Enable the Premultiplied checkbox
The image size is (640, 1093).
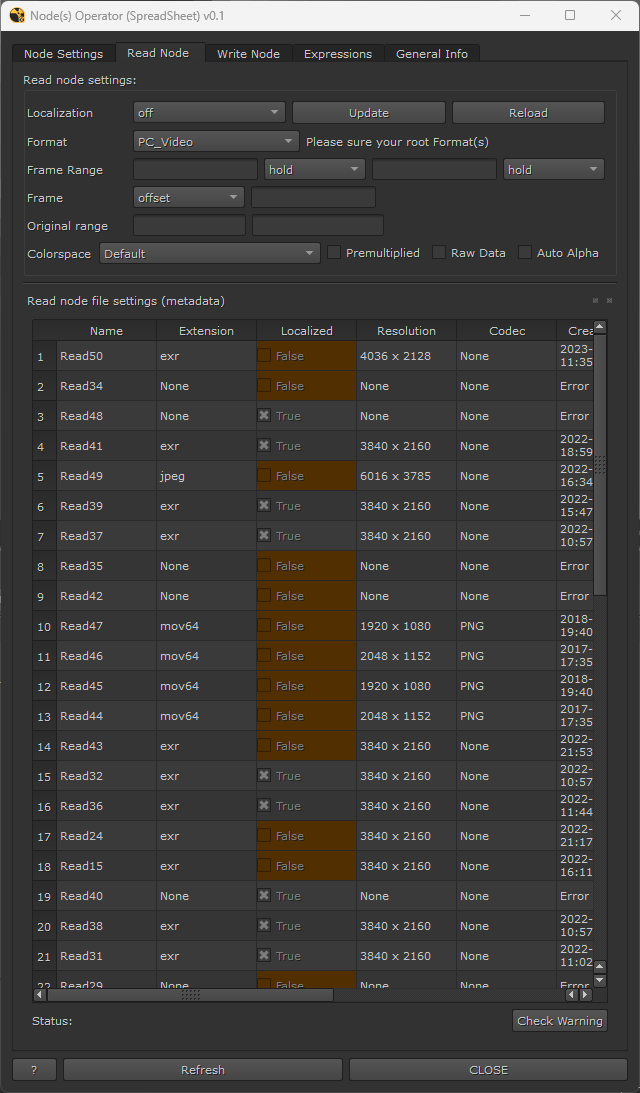(334, 253)
